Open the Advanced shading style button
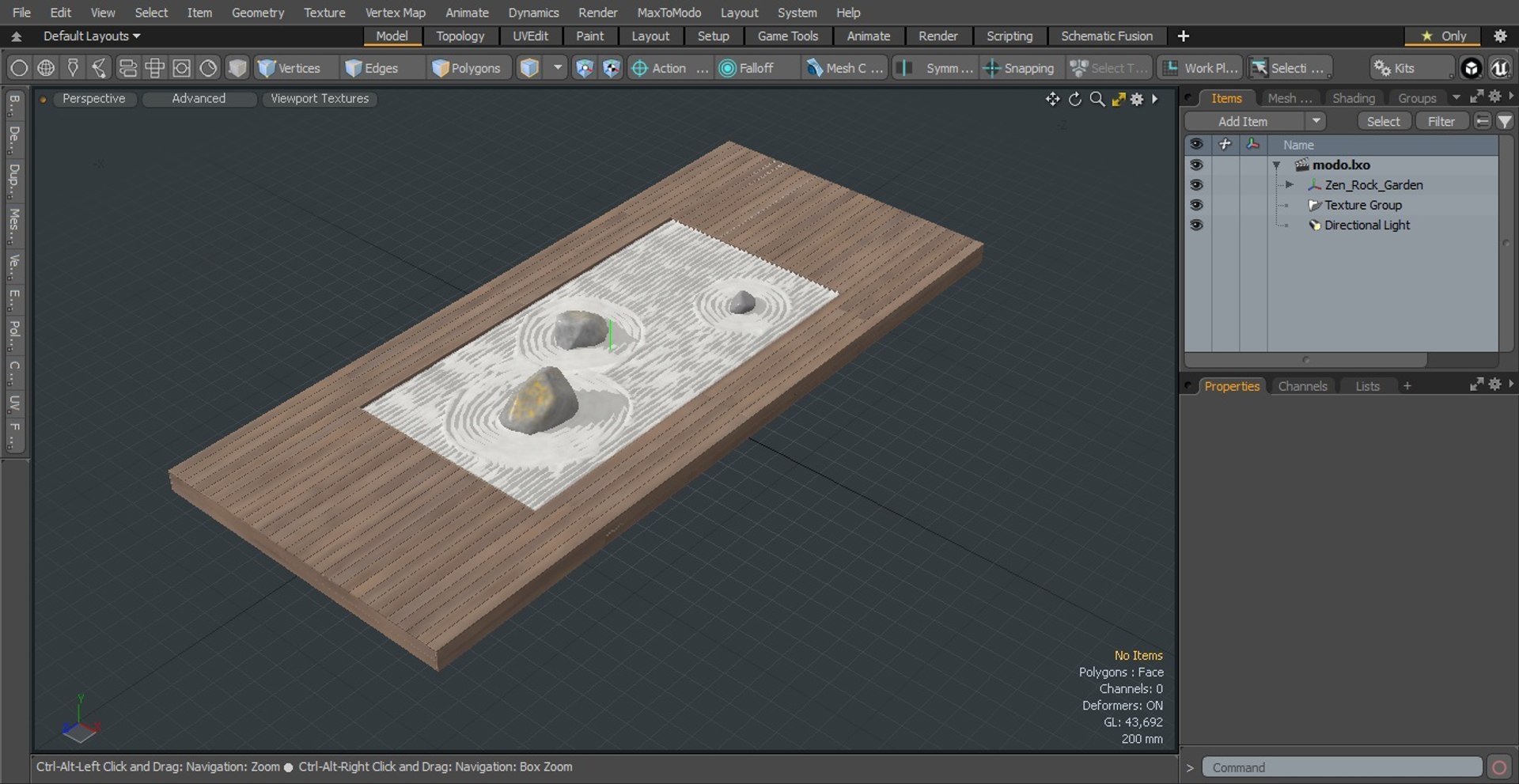 pos(199,98)
